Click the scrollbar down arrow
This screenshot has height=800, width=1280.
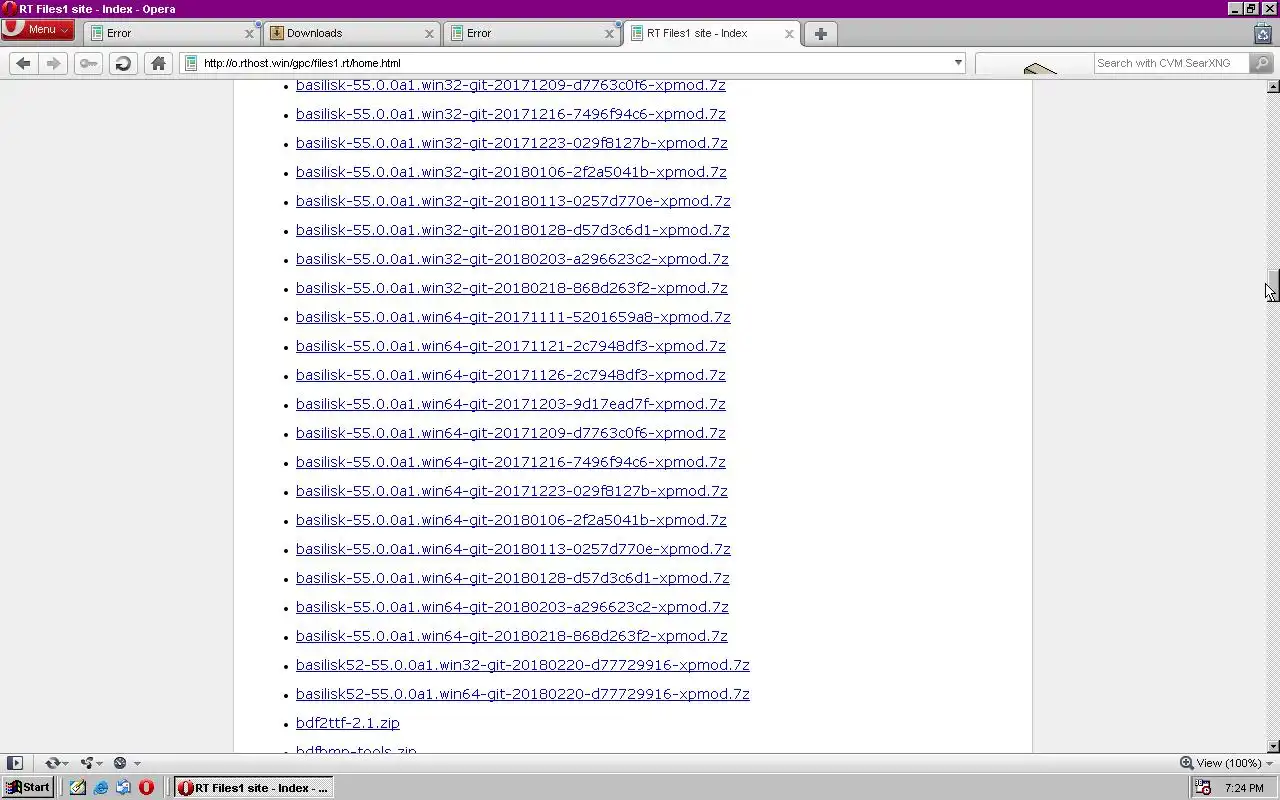pyautogui.click(x=1273, y=746)
